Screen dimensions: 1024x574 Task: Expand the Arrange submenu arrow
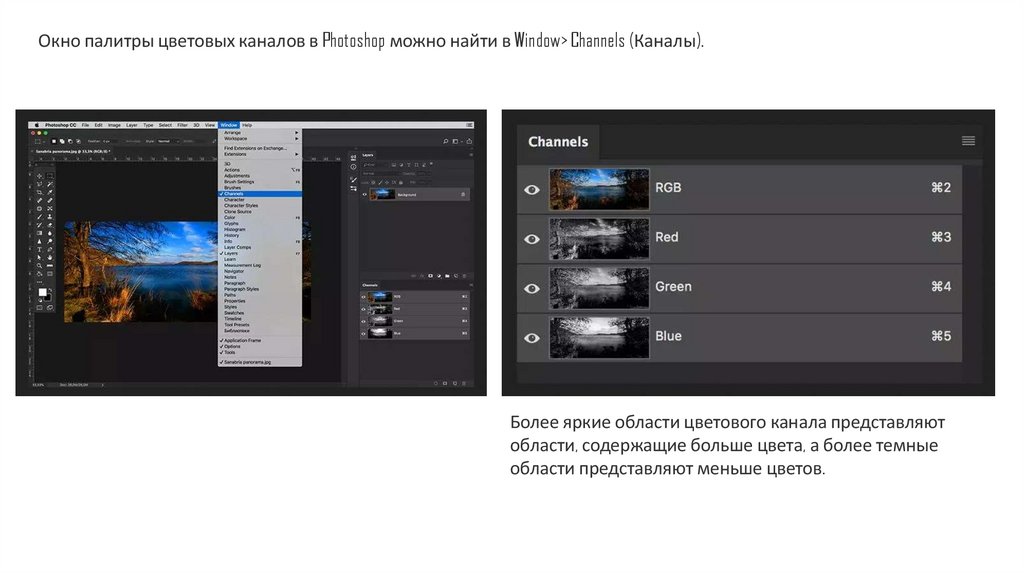pos(296,133)
